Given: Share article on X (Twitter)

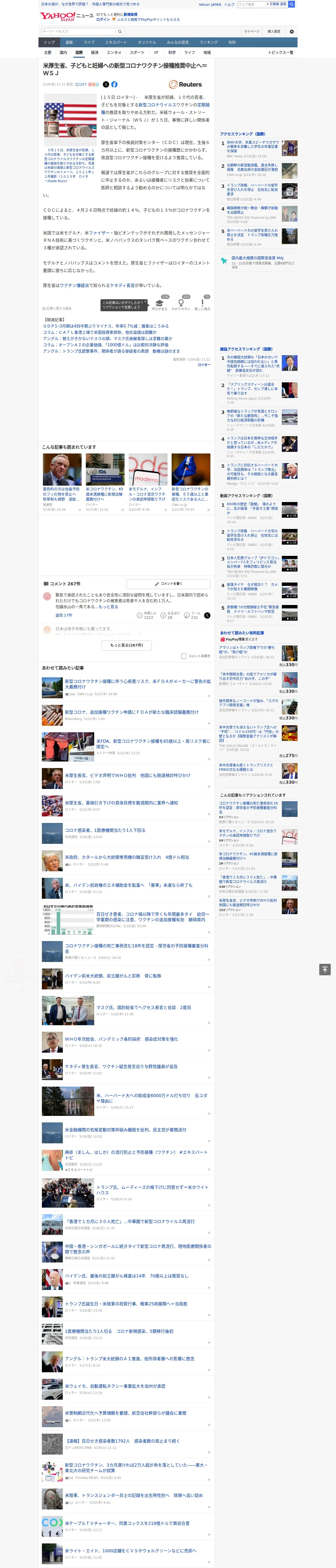Looking at the screenshot, I should point(106,85).
